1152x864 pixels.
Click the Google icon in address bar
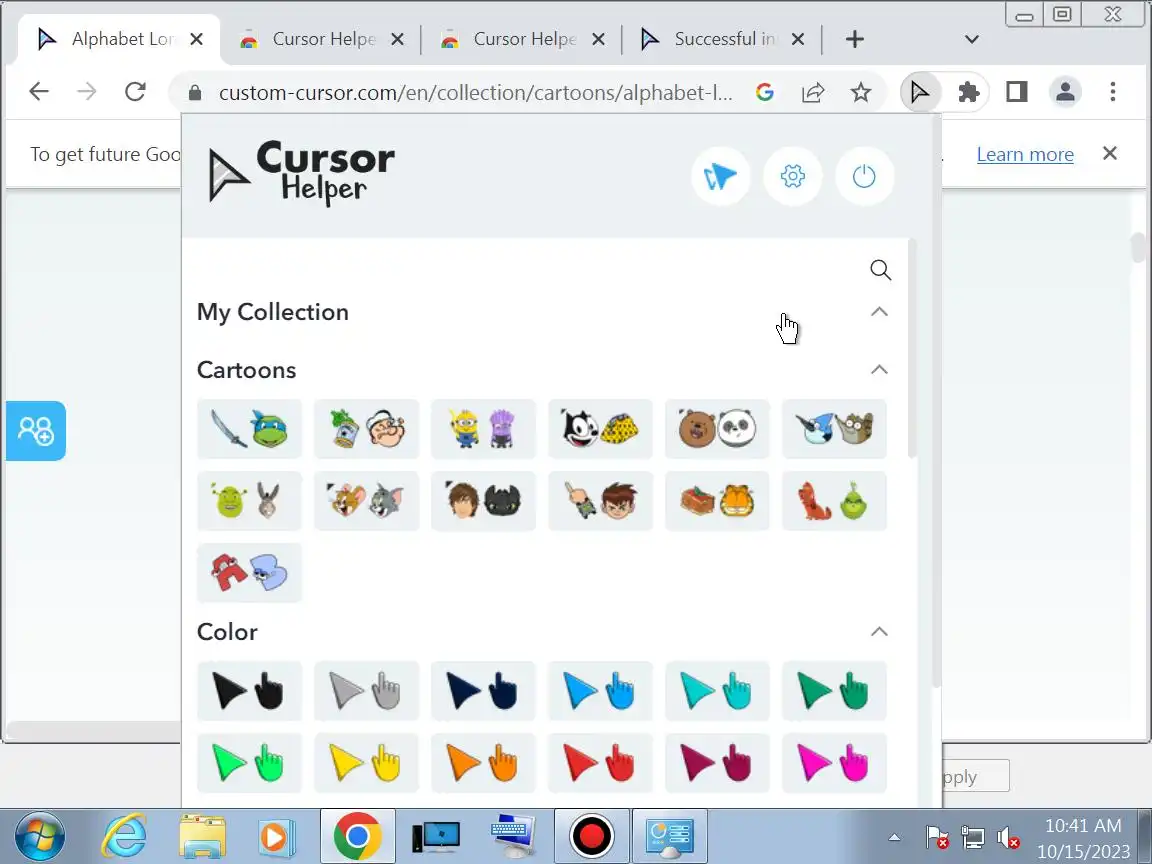click(765, 92)
